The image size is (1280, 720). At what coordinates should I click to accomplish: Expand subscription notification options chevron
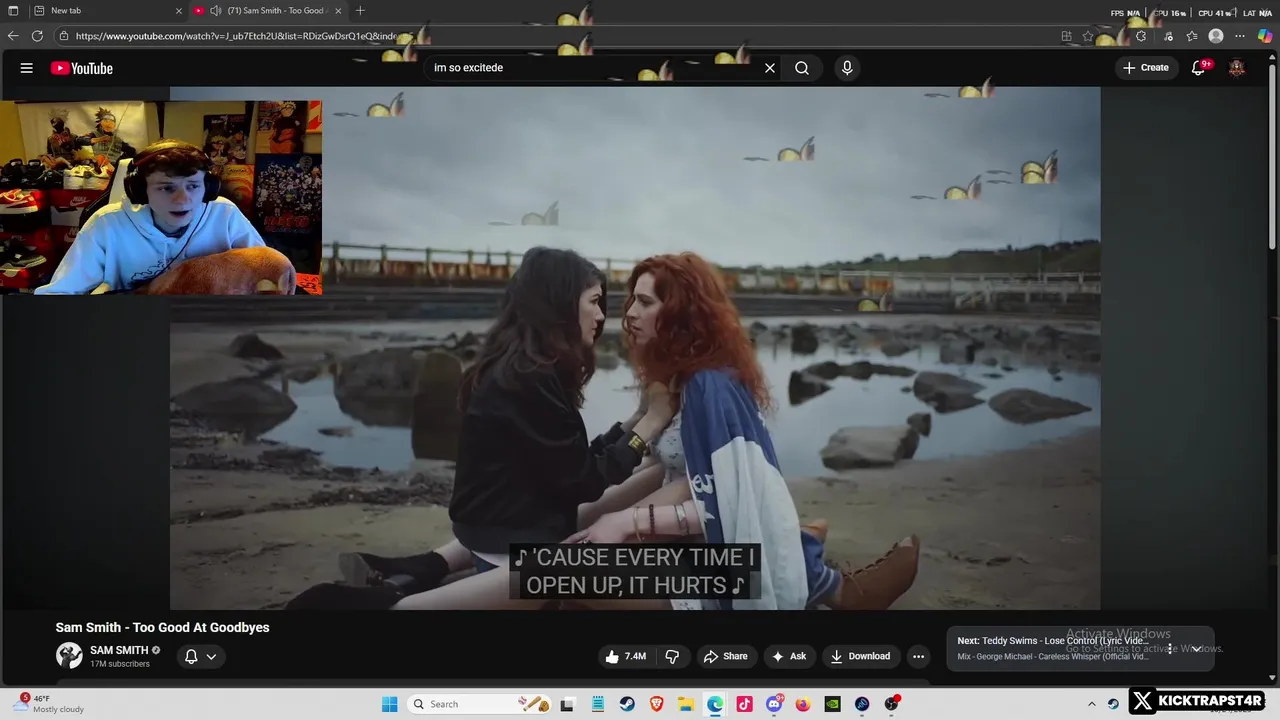coord(211,657)
